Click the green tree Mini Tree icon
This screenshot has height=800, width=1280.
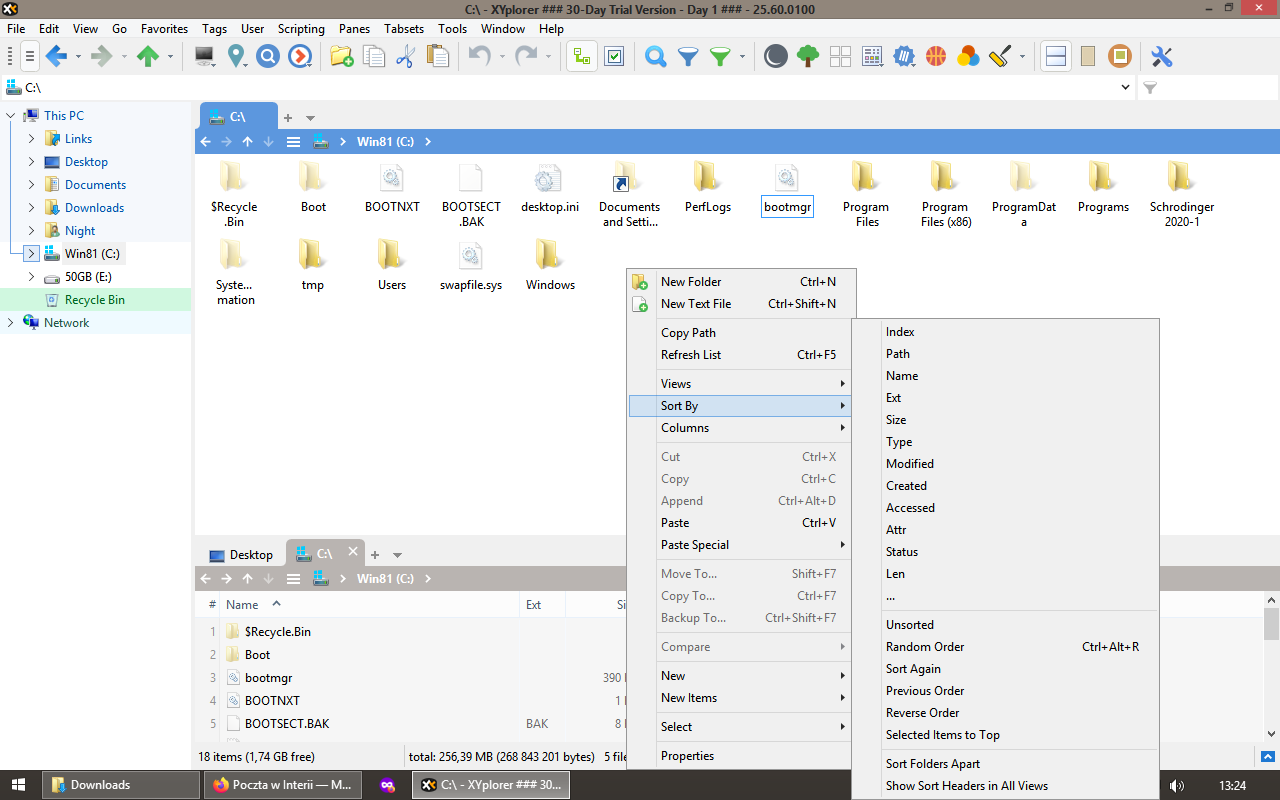[x=808, y=57]
